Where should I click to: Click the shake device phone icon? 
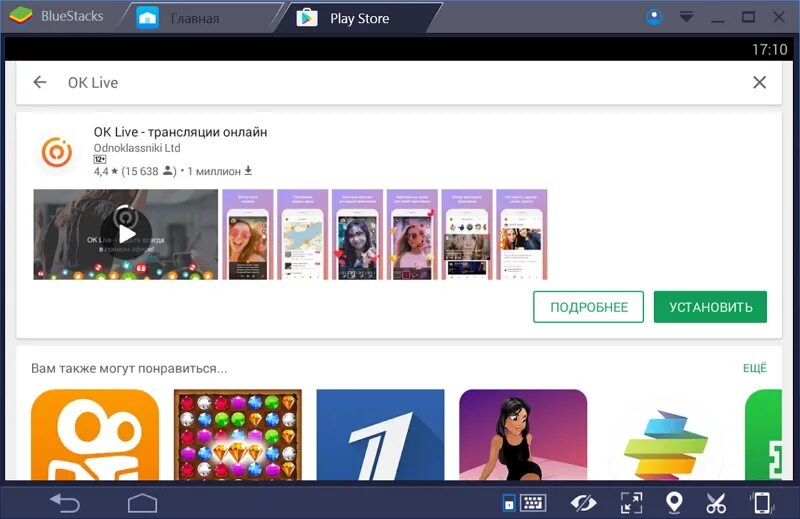click(x=762, y=503)
